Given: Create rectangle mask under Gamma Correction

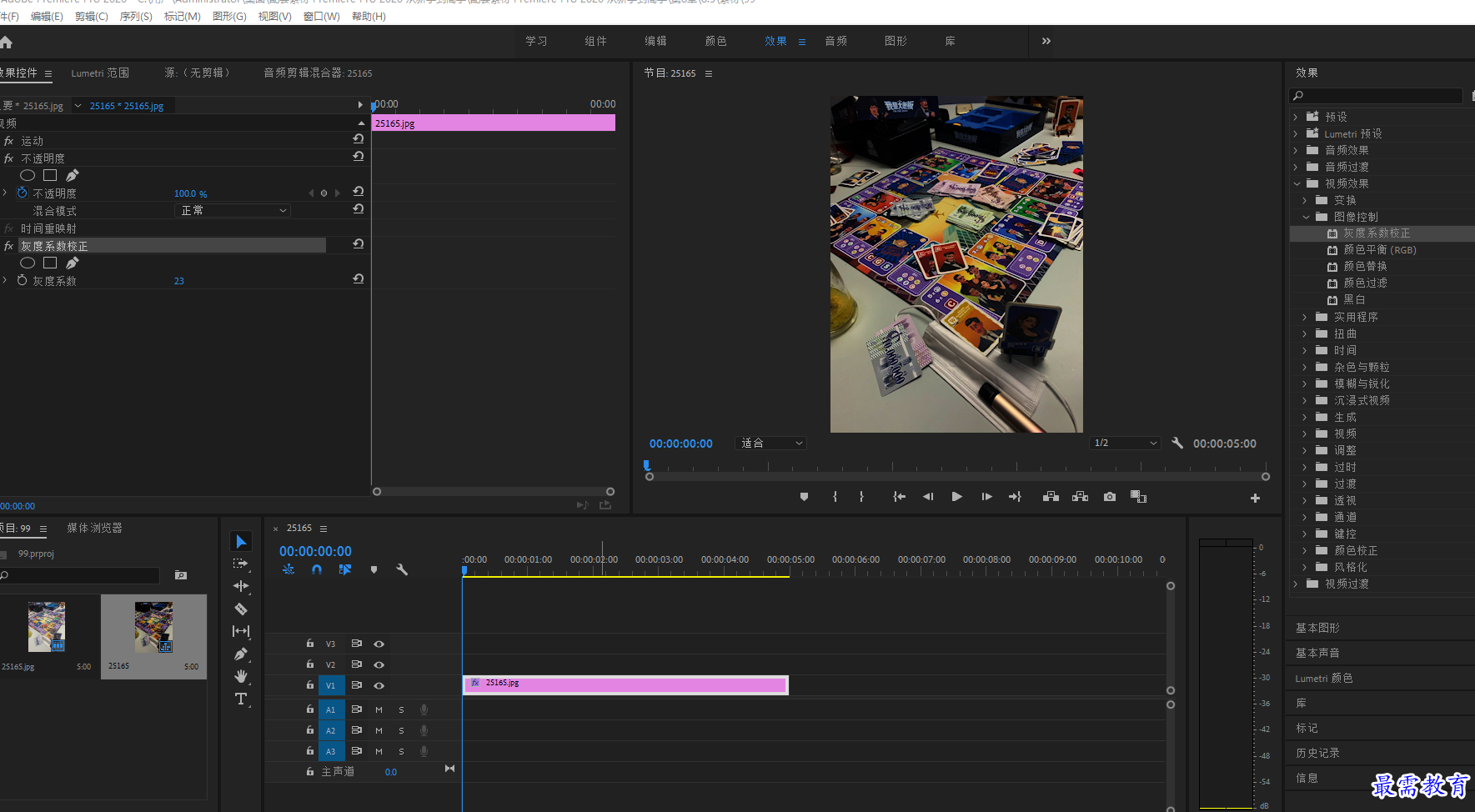Looking at the screenshot, I should click(50, 263).
